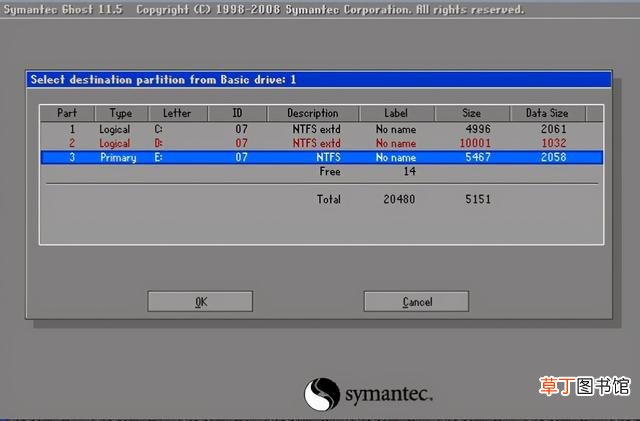Click the OK button
The height and width of the screenshot is (421, 640).
(x=200, y=301)
